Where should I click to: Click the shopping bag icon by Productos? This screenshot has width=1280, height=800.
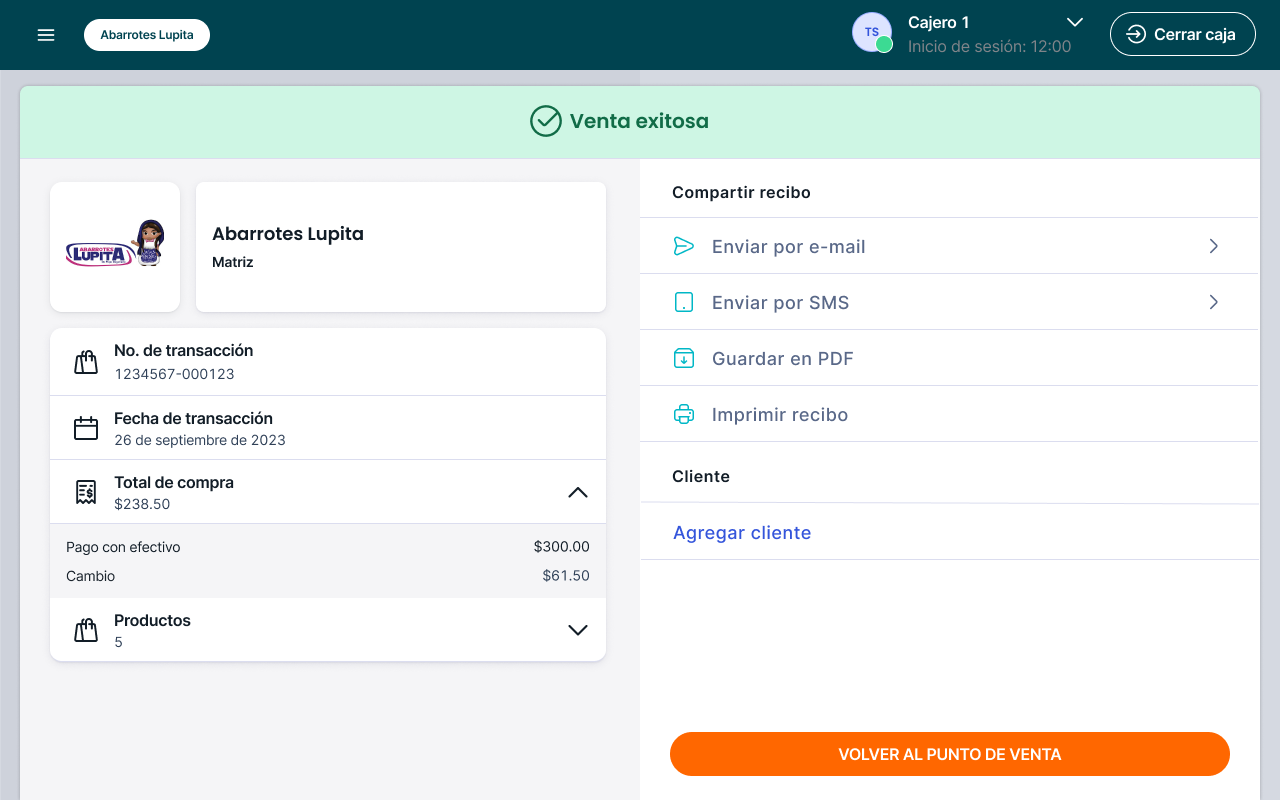[86, 630]
